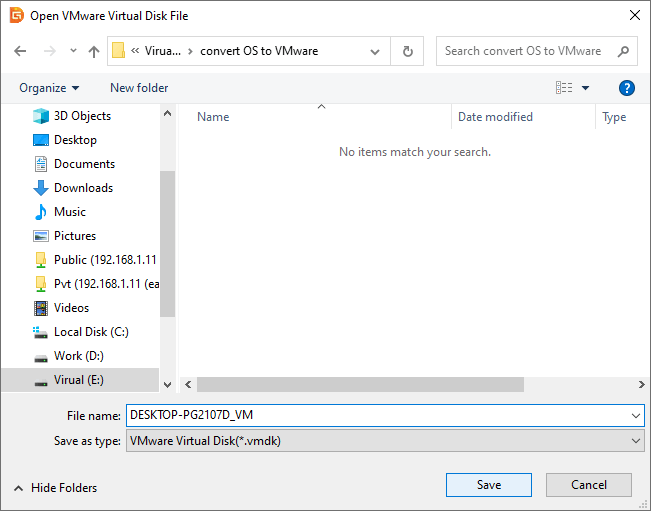This screenshot has height=511, width=651.
Task: Refresh the current folder view
Action: point(407,51)
